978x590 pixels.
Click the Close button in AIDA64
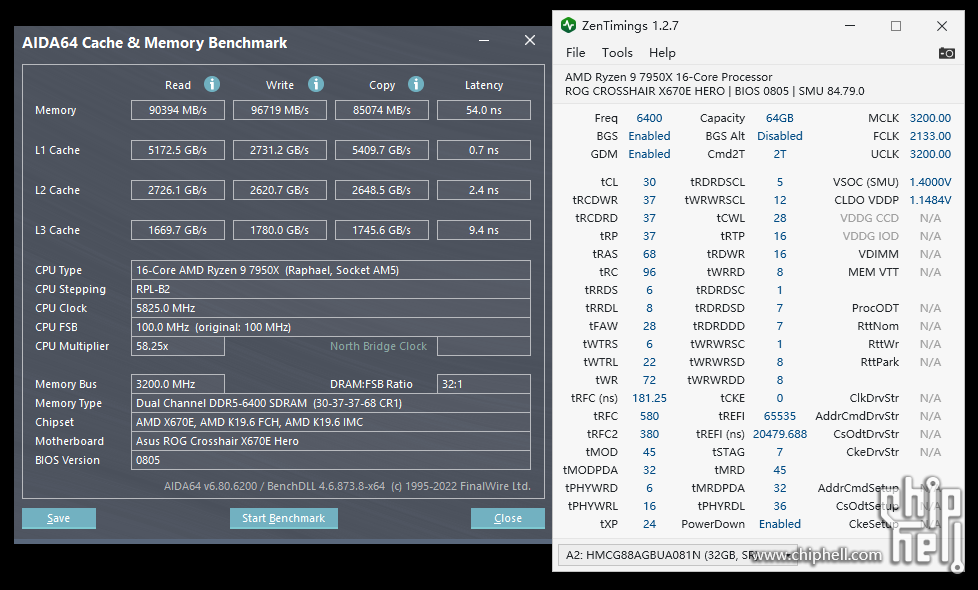click(508, 518)
